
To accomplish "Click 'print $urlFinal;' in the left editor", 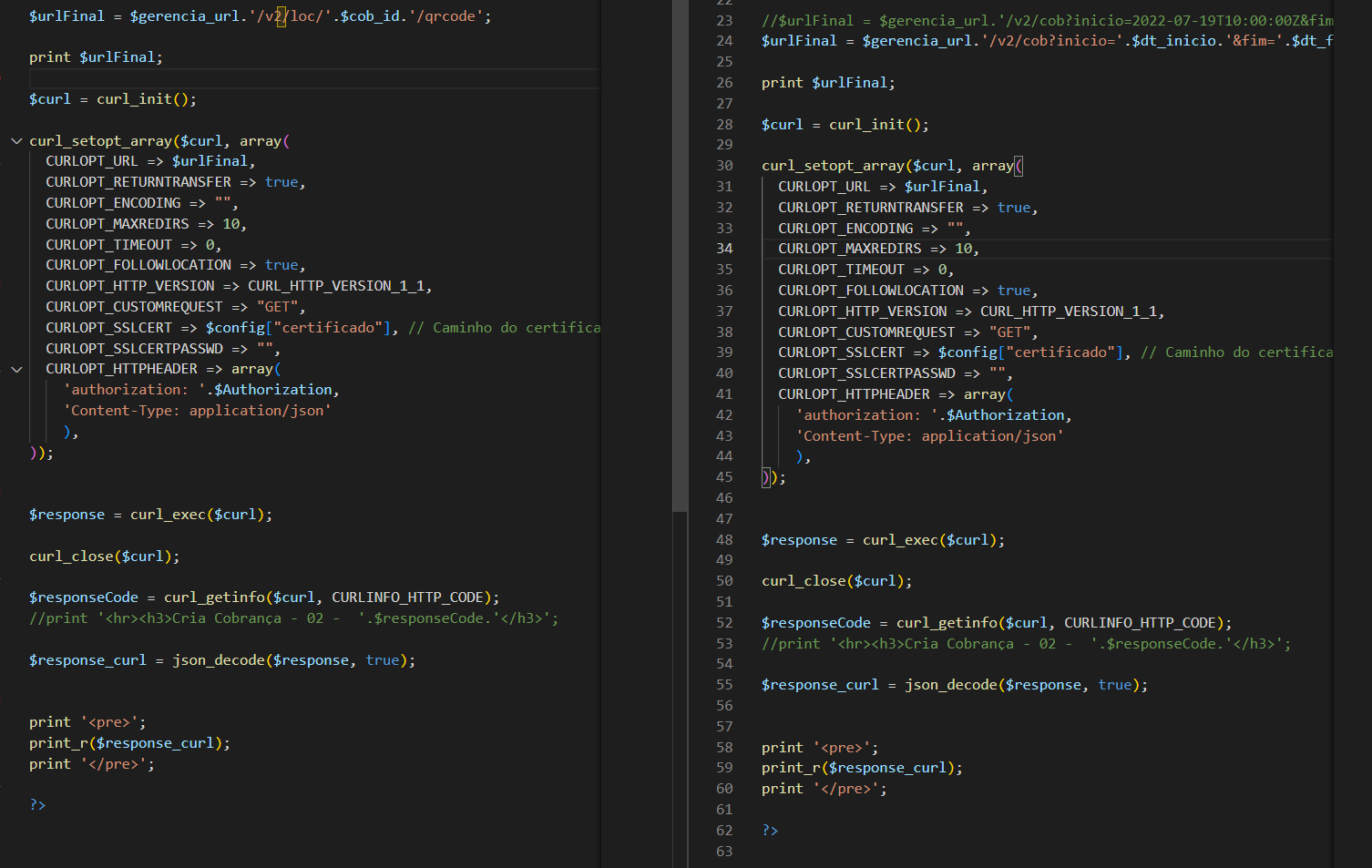I will tap(96, 57).
